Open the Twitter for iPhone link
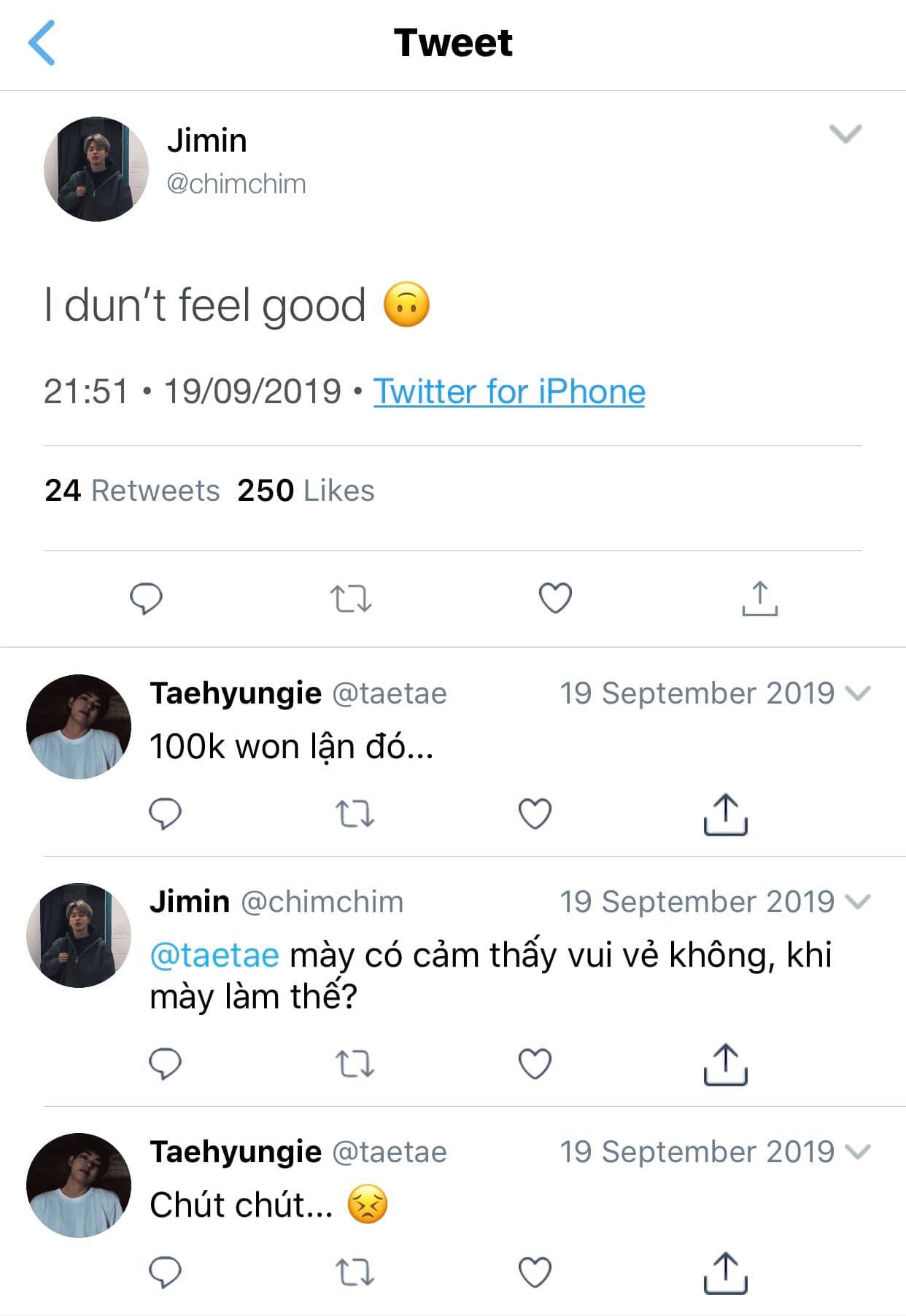The width and height of the screenshot is (906, 1316). [509, 392]
